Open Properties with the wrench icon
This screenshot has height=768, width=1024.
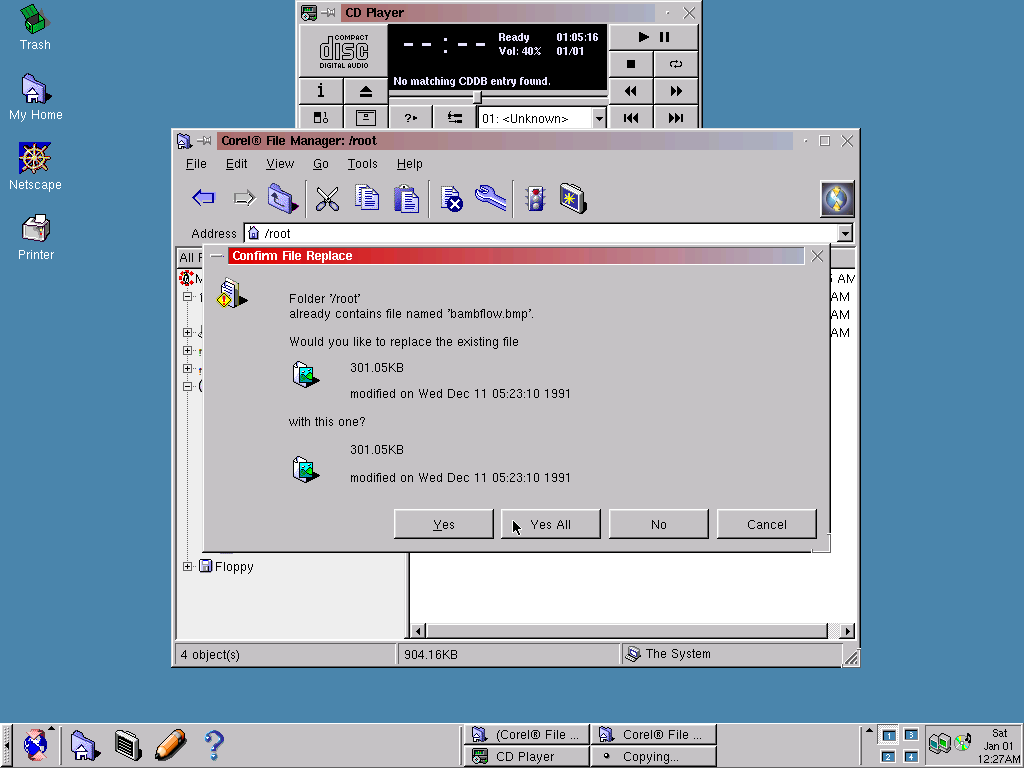(490, 198)
